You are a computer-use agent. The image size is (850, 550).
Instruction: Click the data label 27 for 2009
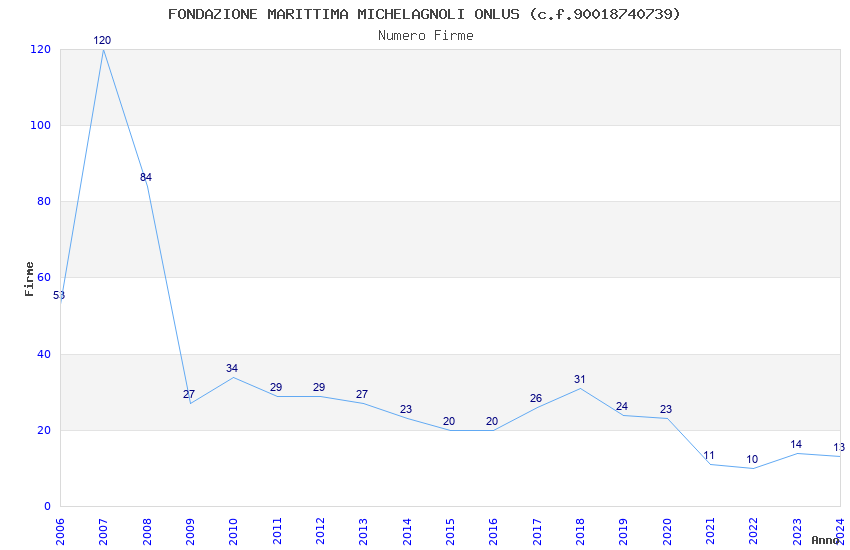pos(189,394)
